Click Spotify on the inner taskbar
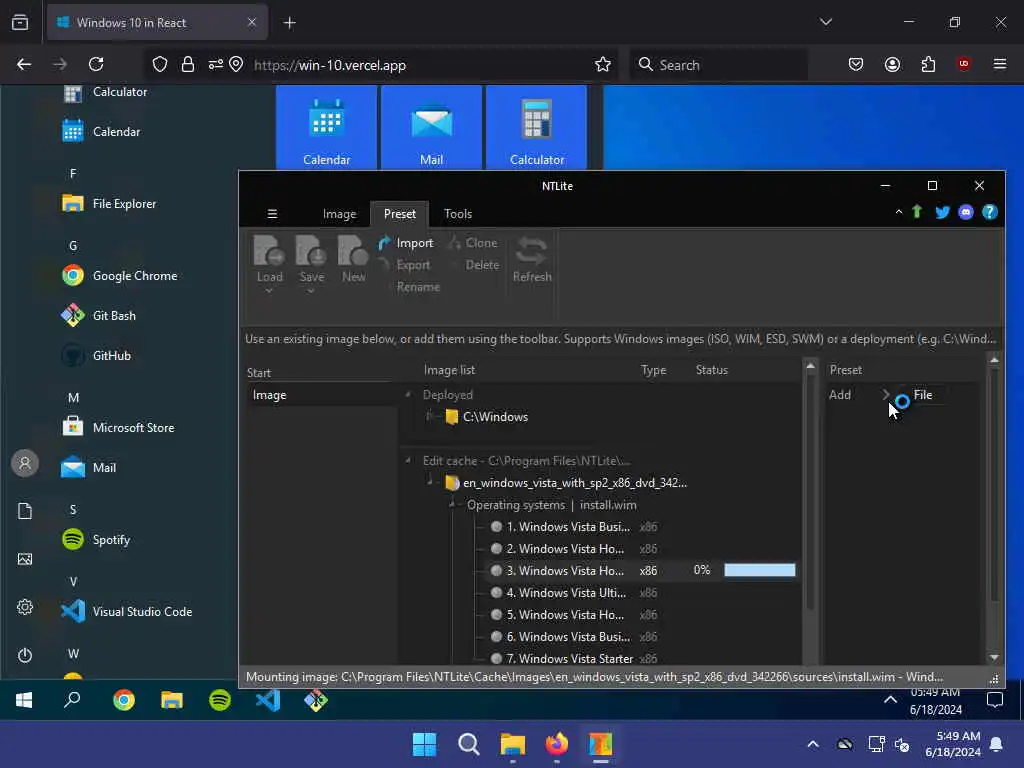The image size is (1024, 768). [x=220, y=700]
